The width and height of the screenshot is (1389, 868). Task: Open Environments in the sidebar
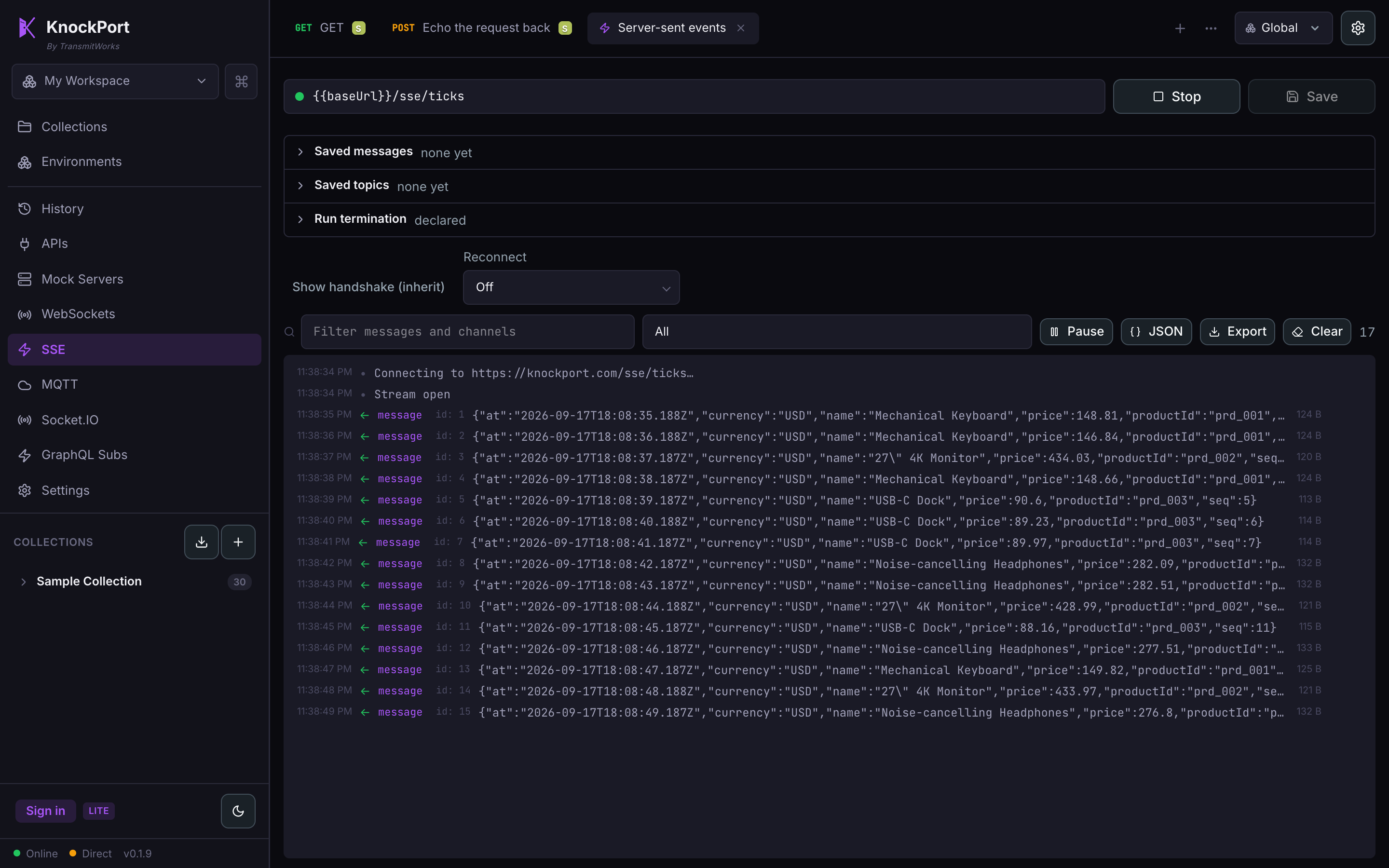point(134,162)
